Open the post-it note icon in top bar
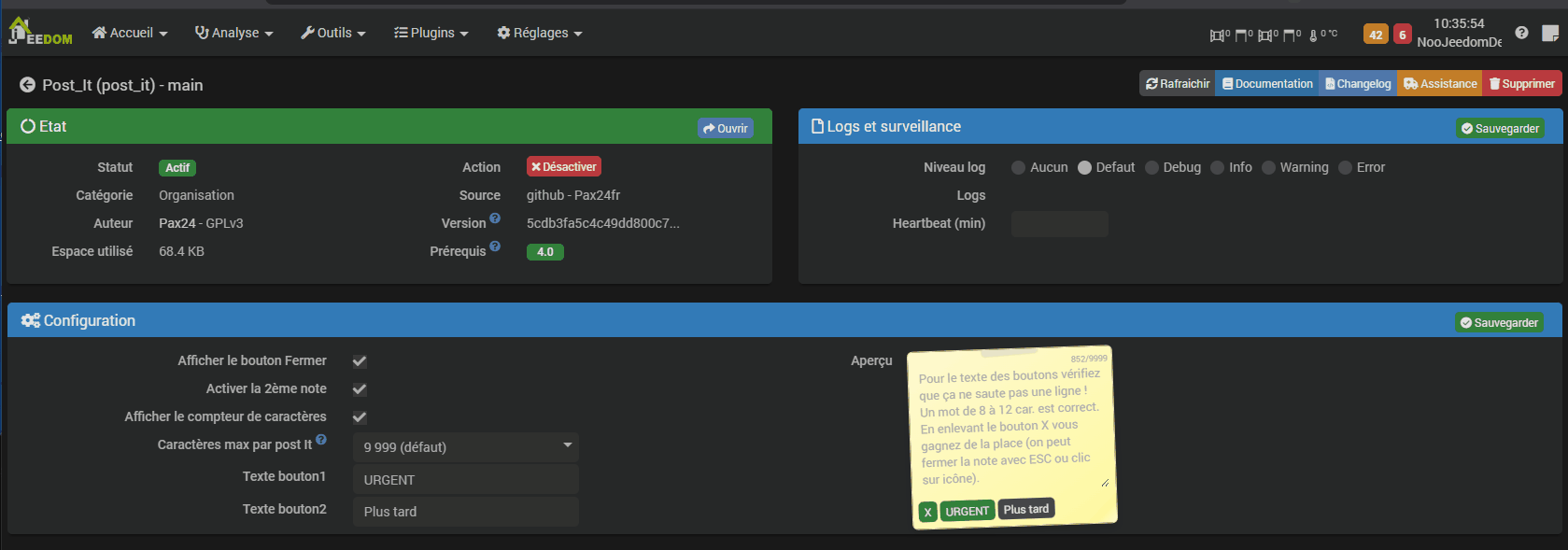Image resolution: width=1568 pixels, height=550 pixels. (1550, 33)
